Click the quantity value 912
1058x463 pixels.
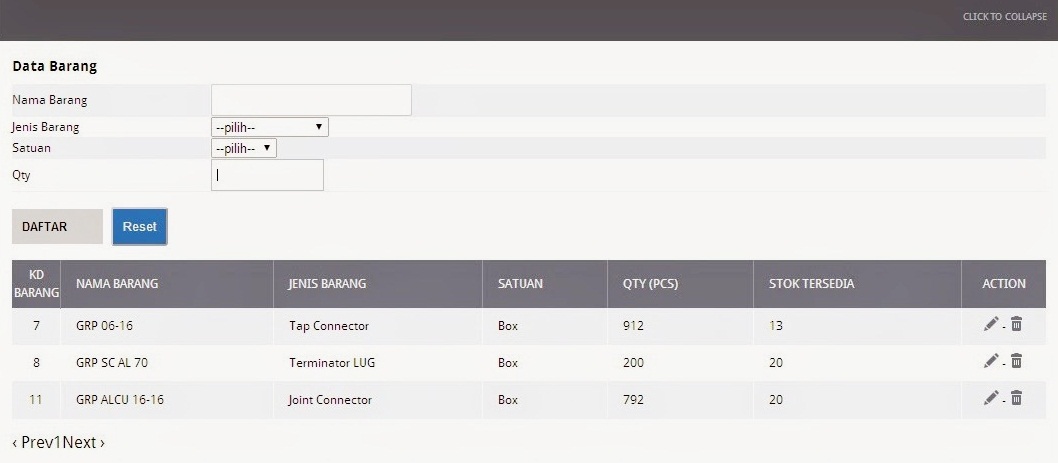634,326
